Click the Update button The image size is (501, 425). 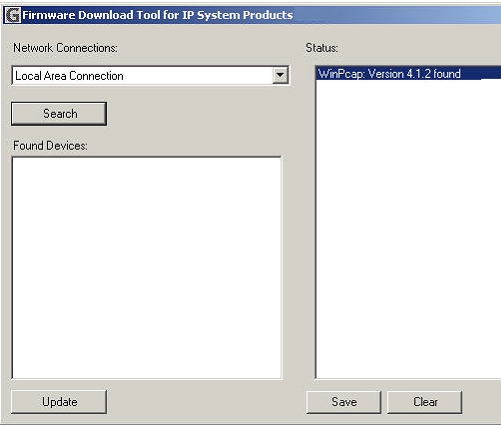[59, 402]
